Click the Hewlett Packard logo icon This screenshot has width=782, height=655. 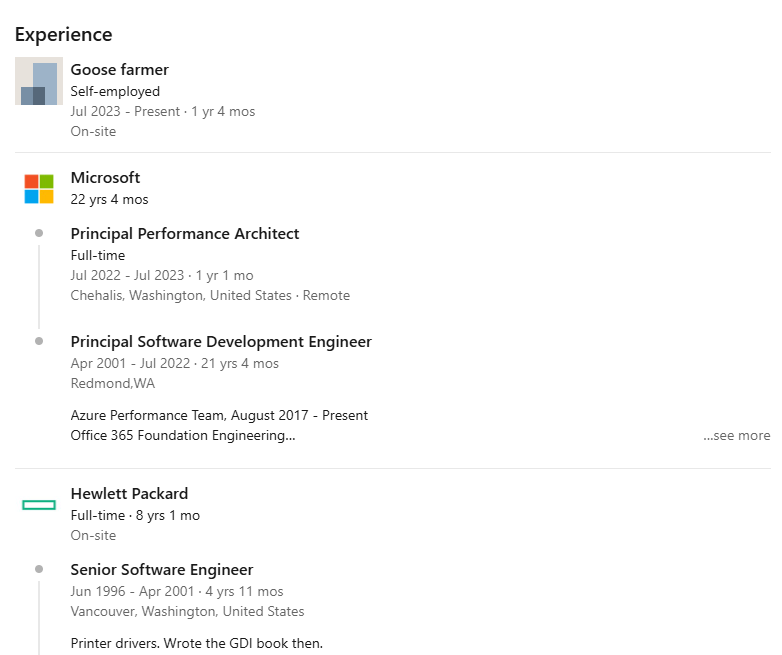click(39, 505)
